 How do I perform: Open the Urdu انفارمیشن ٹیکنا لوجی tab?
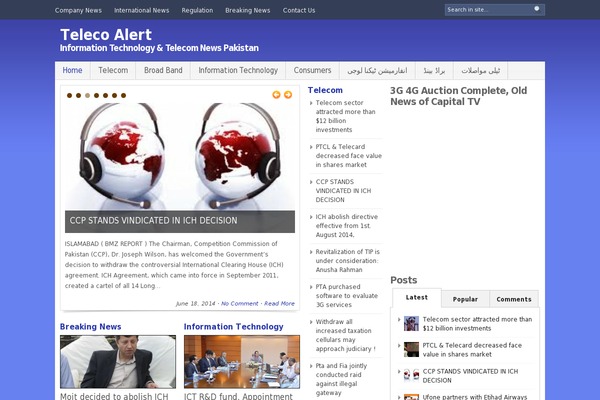377,70
